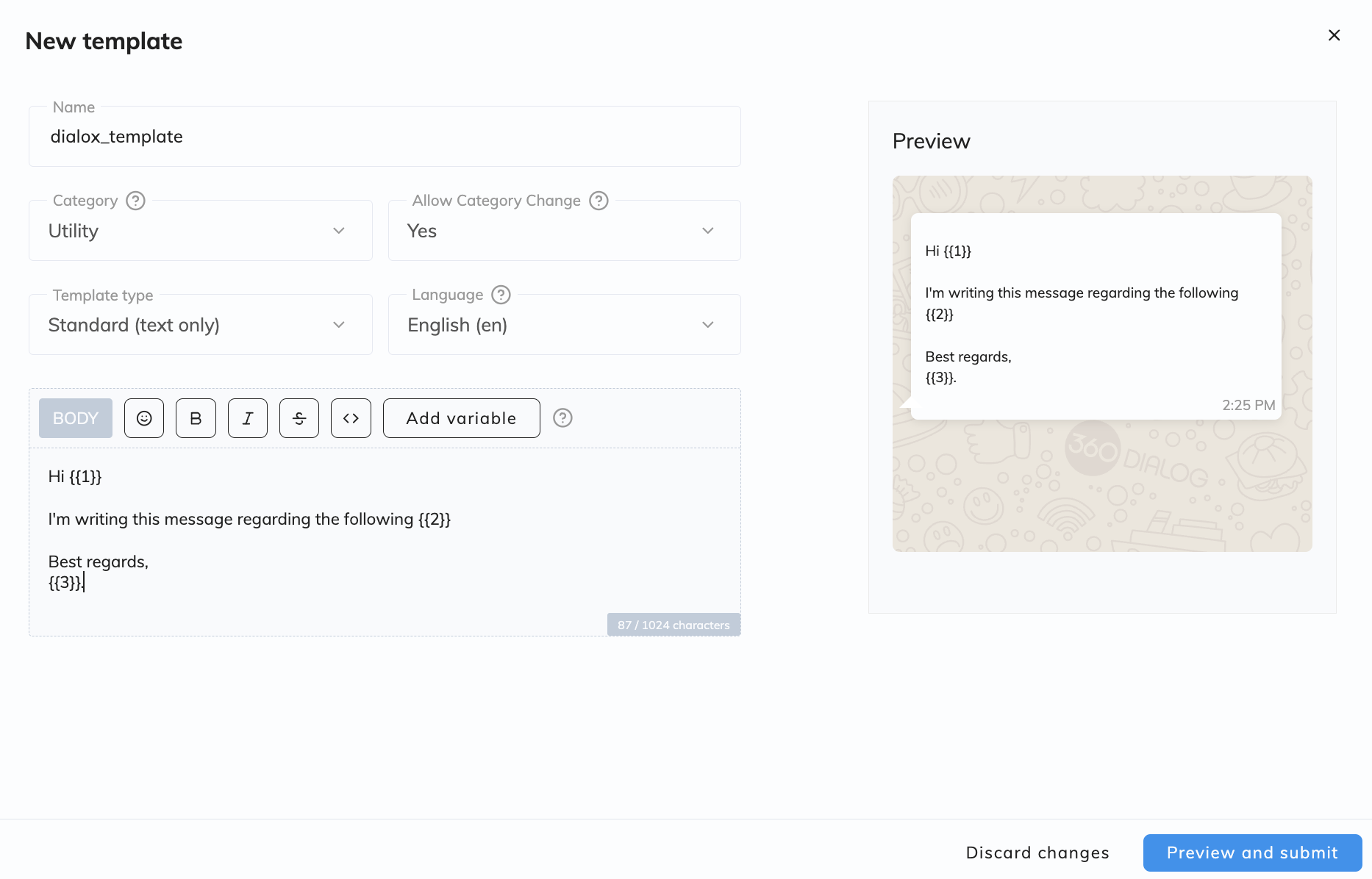Click the Category help question mark
Screen dimensions: 1372x879
(x=135, y=201)
